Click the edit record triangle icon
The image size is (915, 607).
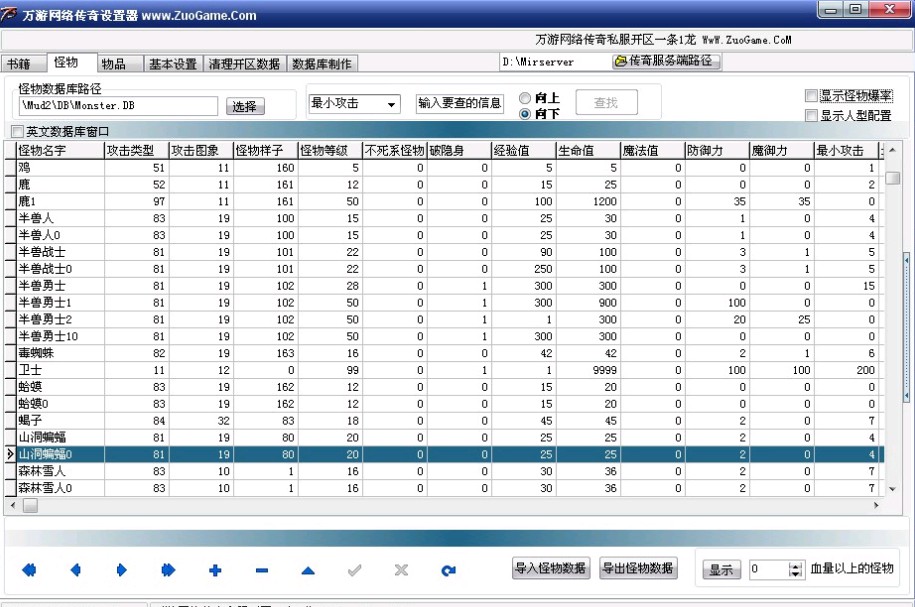tap(308, 570)
